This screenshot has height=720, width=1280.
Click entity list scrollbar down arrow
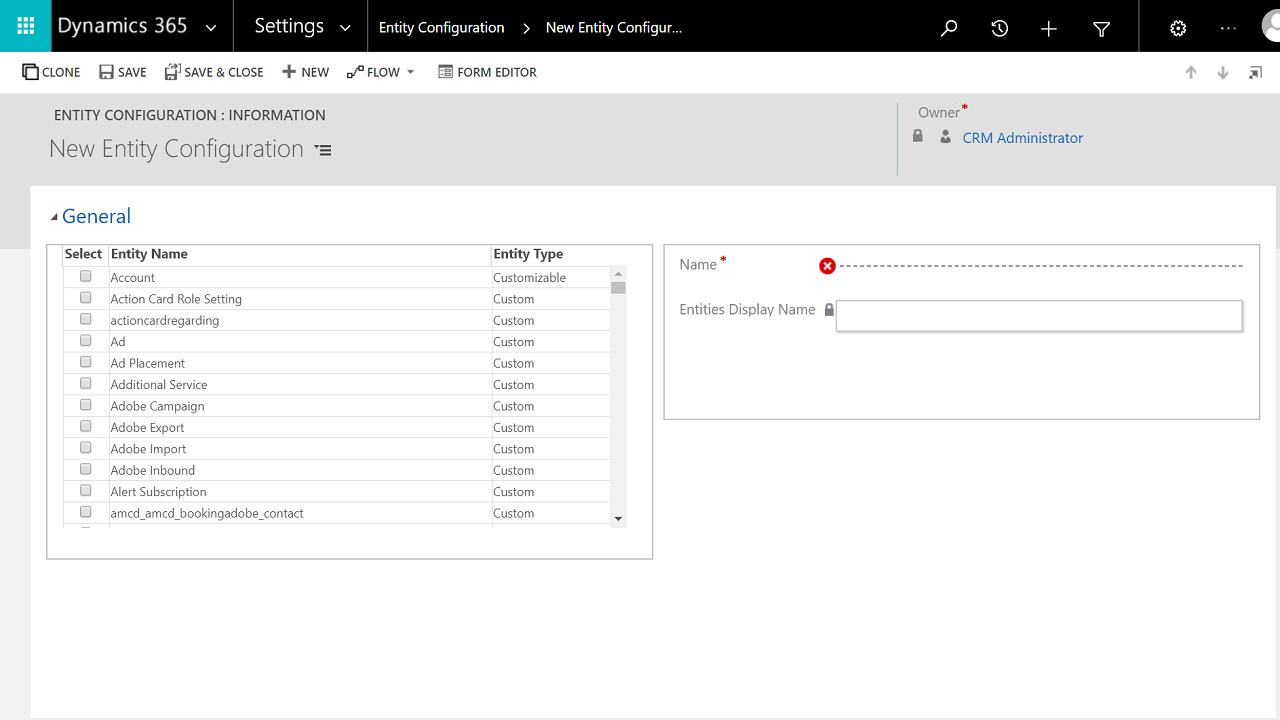pyautogui.click(x=618, y=518)
